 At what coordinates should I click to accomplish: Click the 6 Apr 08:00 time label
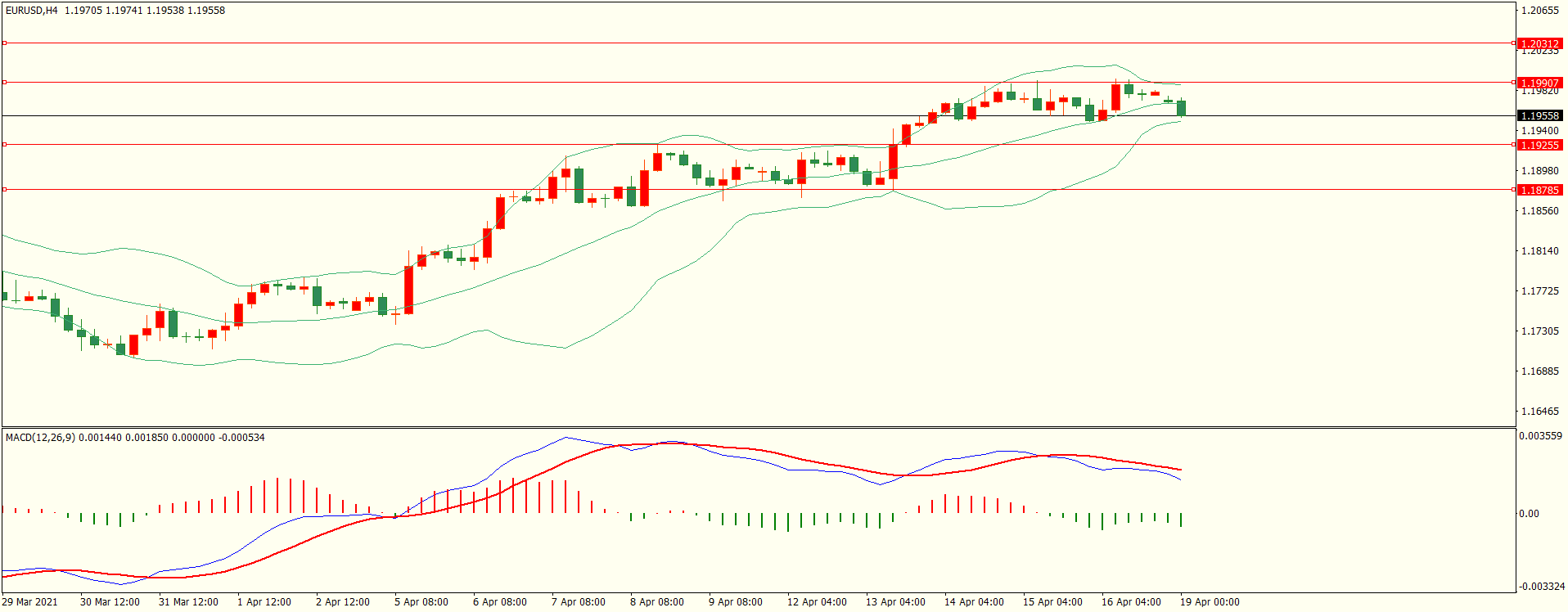pos(500,602)
